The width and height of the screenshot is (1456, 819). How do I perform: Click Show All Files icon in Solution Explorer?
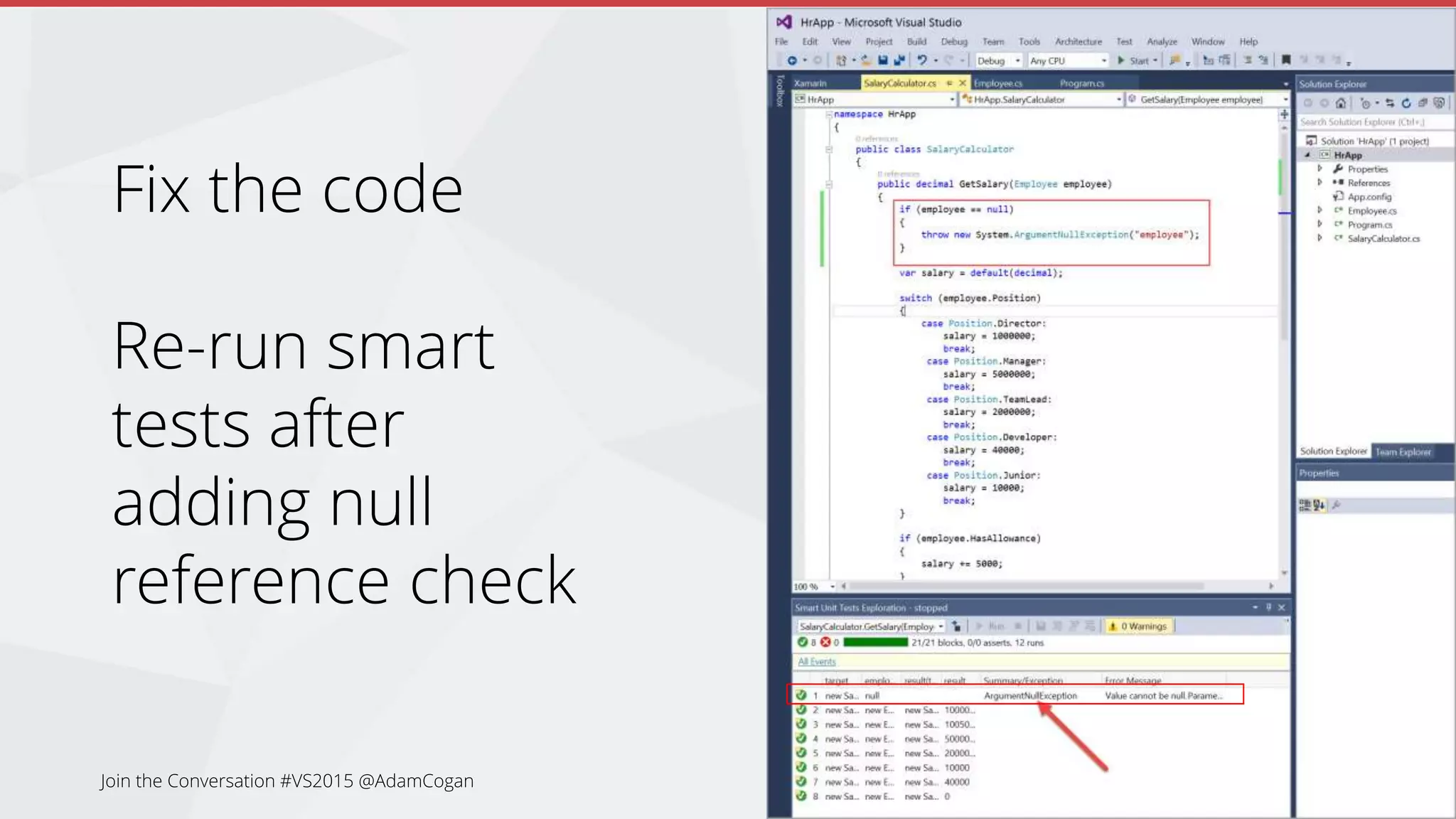1440,104
